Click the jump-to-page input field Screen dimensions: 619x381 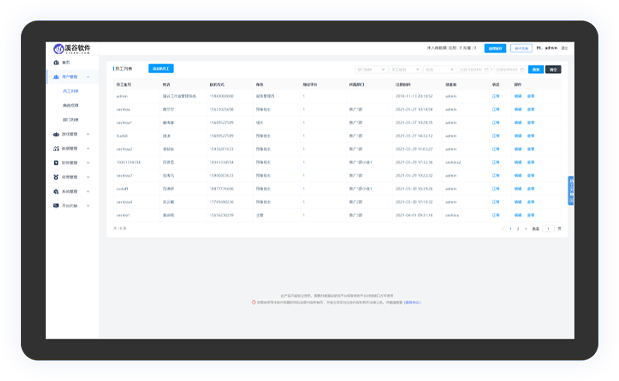pos(548,229)
